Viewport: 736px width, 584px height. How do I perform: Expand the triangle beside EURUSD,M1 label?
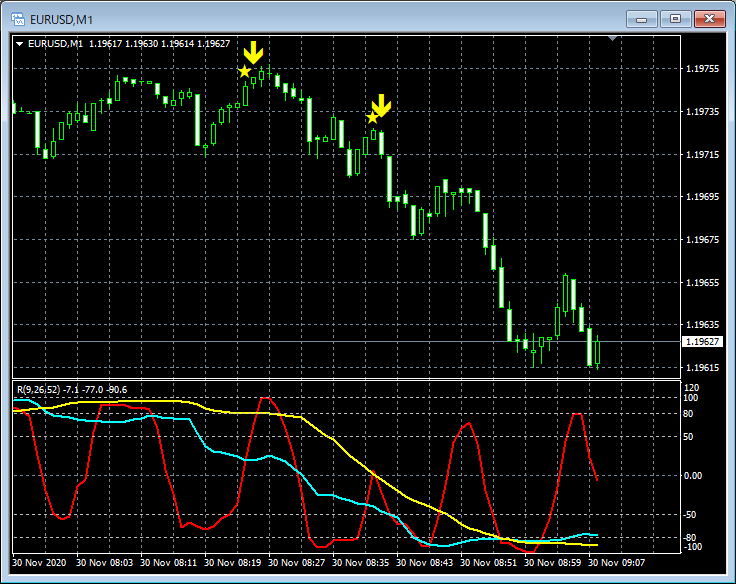pos(20,43)
